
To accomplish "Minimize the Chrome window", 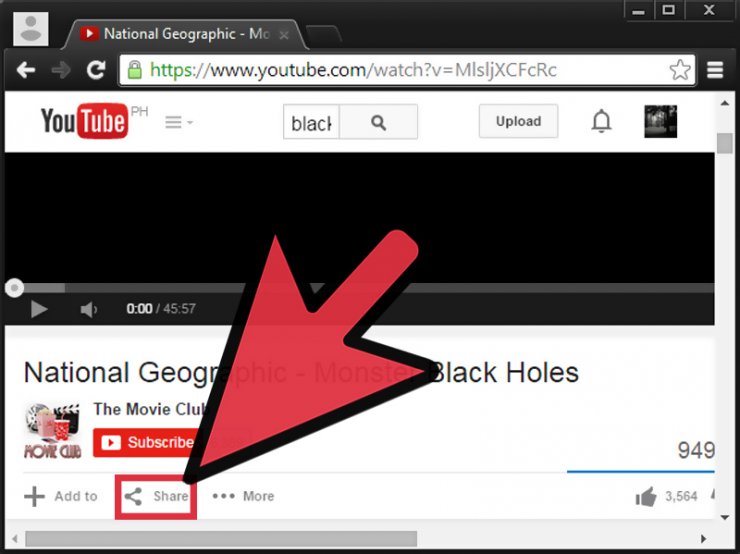I will pyautogui.click(x=639, y=10).
